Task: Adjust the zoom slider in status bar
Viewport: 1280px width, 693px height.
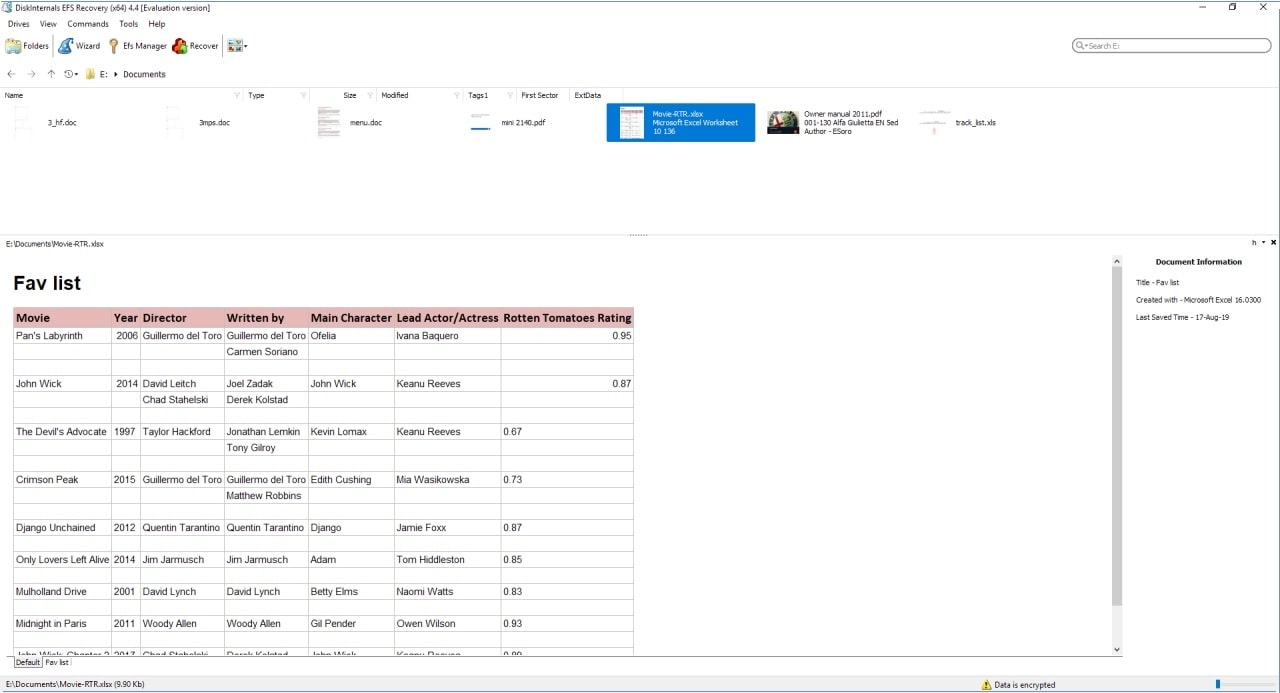Action: pyautogui.click(x=1218, y=684)
